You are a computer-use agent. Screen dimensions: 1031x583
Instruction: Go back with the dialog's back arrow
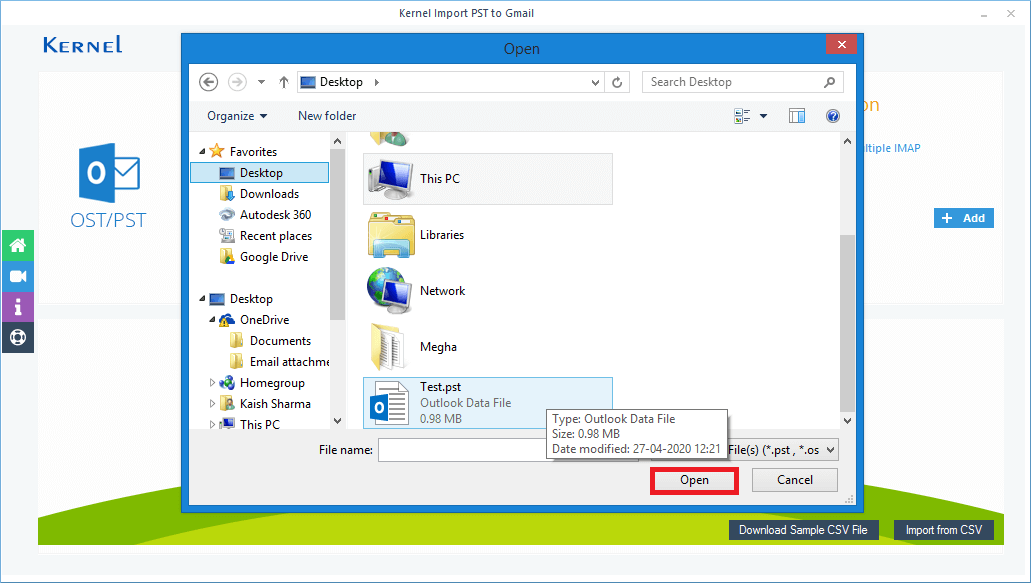pyautogui.click(x=208, y=82)
